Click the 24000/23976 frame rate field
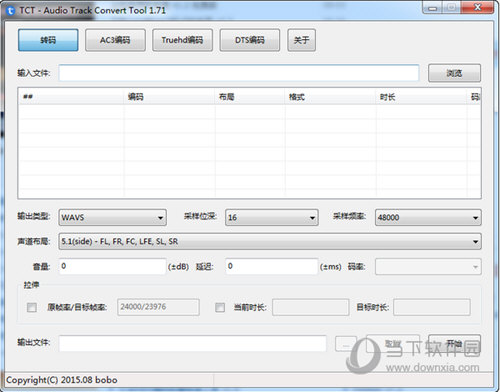The image size is (500, 392). click(158, 307)
